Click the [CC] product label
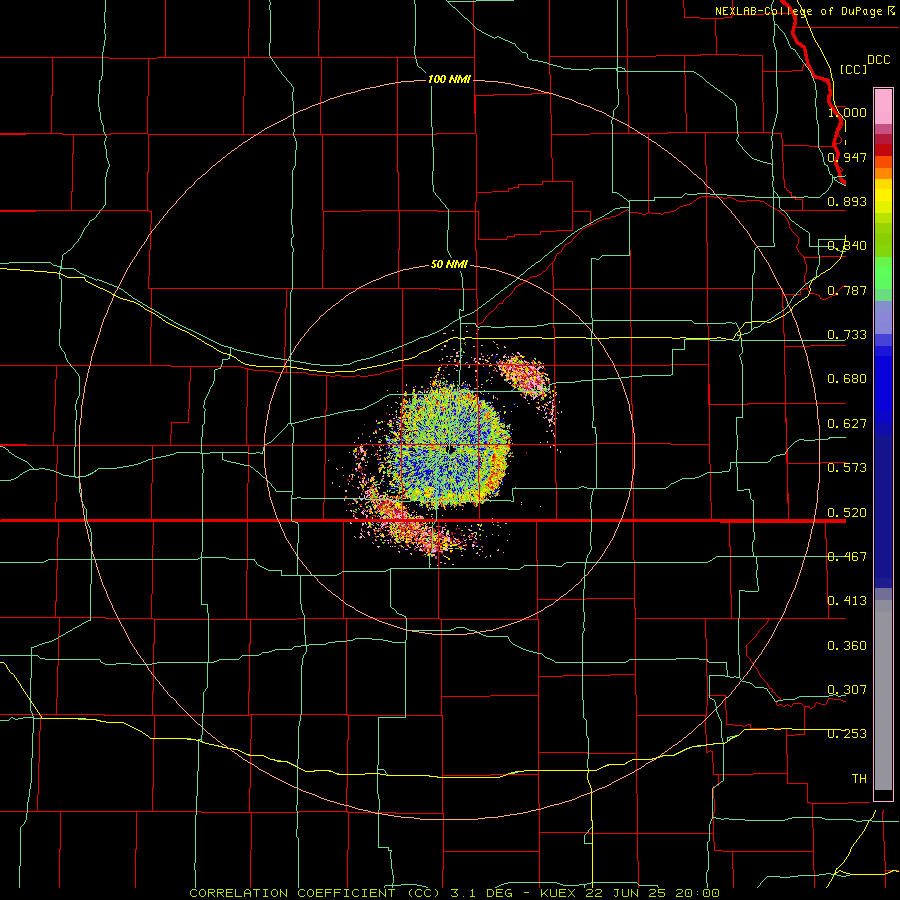The image size is (900, 900). (x=853, y=69)
